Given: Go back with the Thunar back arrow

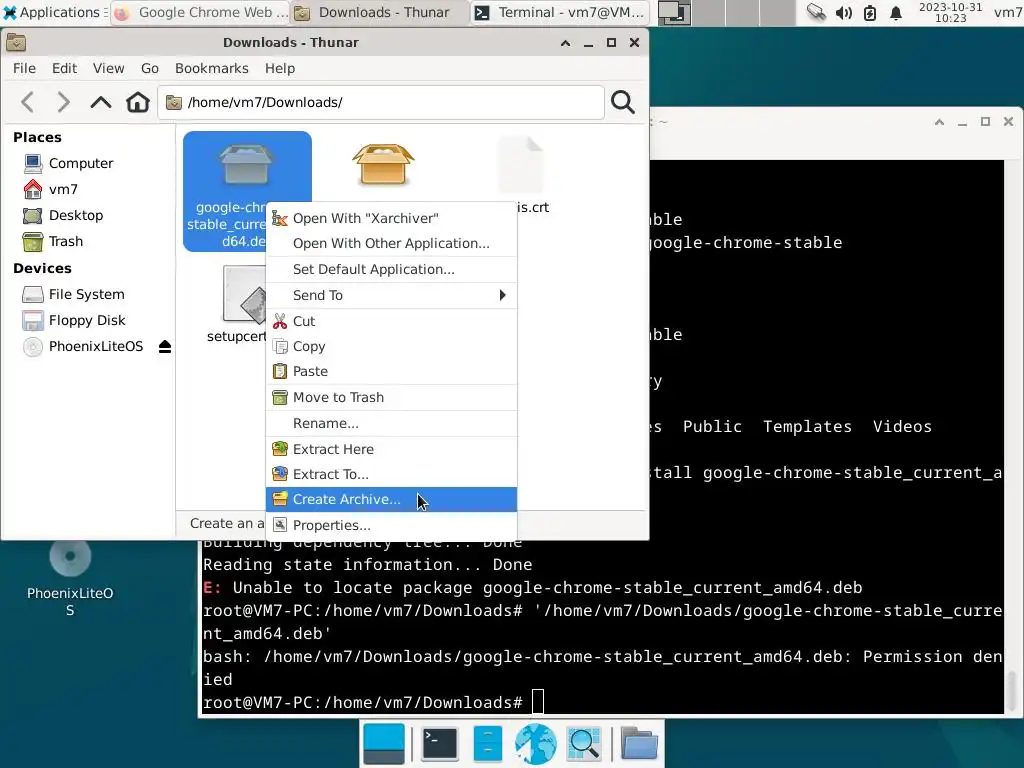Looking at the screenshot, I should (x=27, y=102).
